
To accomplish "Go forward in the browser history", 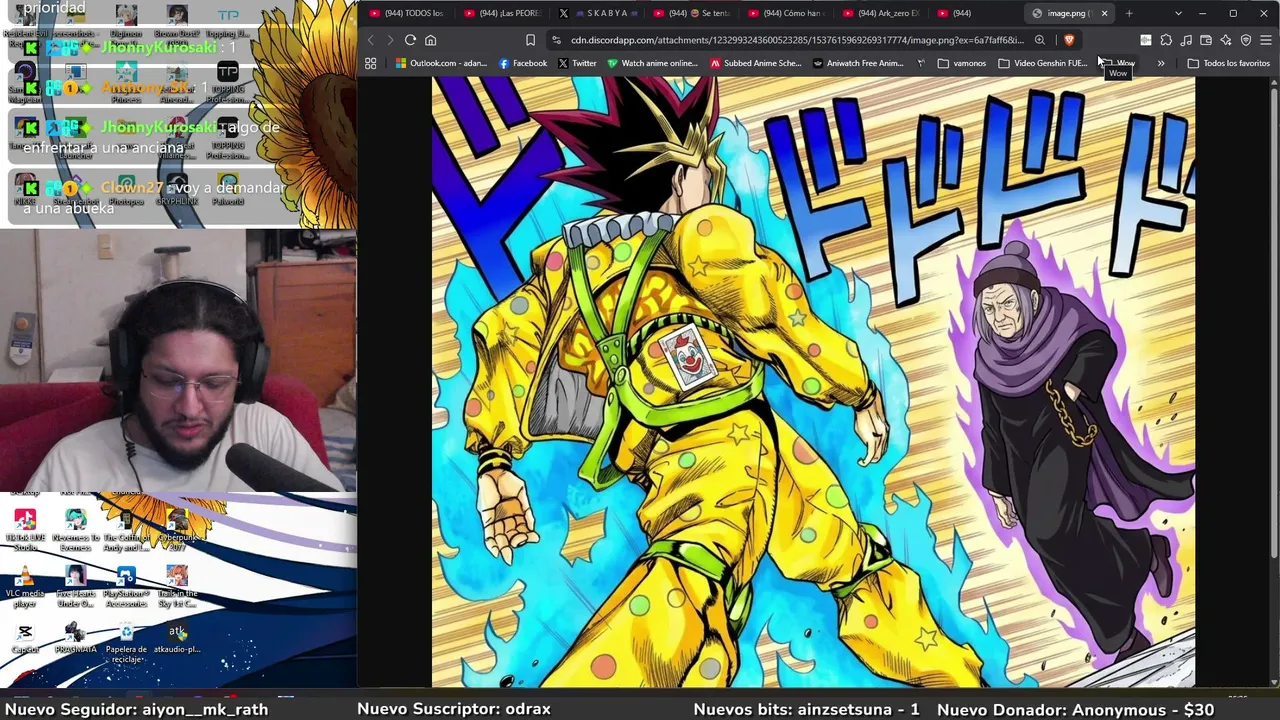I will click(390, 40).
